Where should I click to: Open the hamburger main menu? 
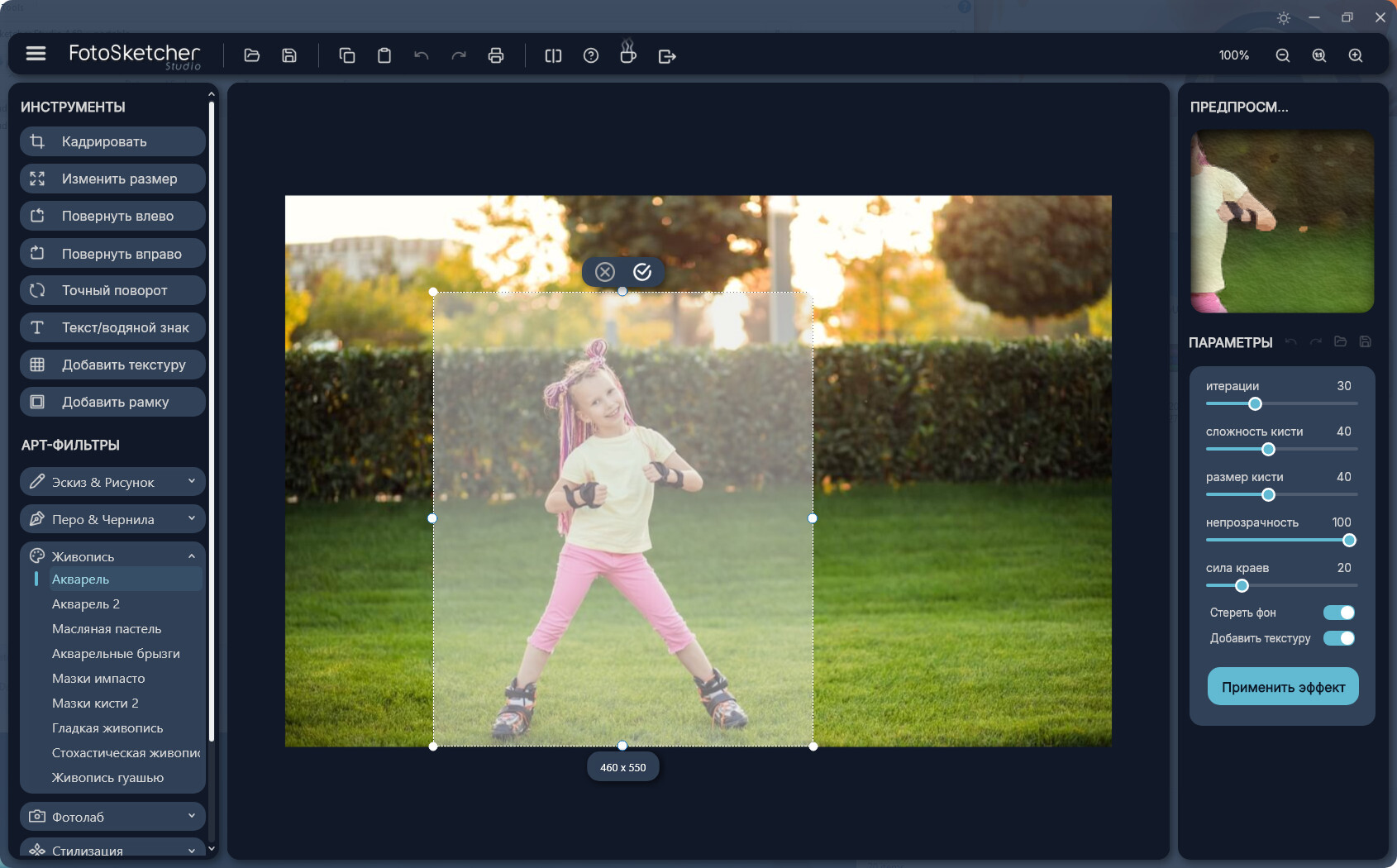[36, 53]
